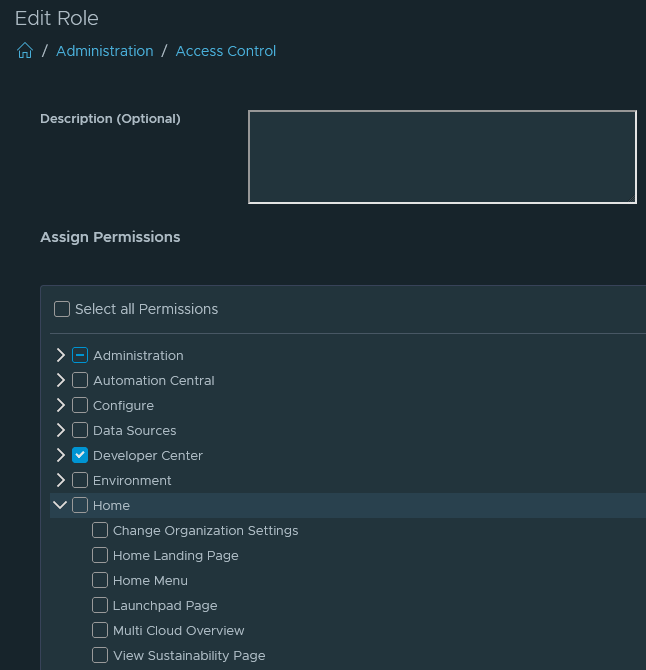
Task: Enable the View Sustainability Page permission
Action: point(100,655)
